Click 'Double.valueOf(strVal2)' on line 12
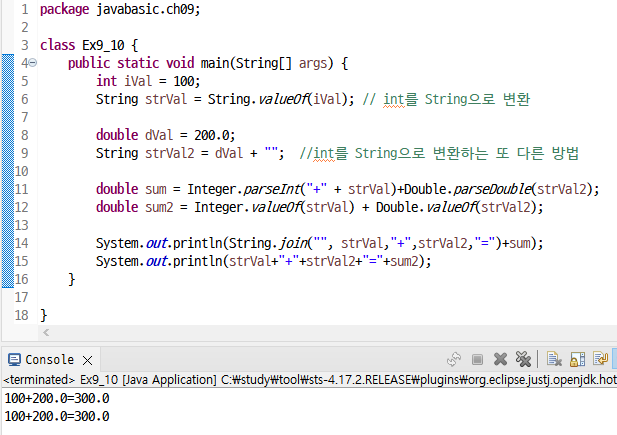Image resolution: width=617 pixels, height=435 pixels. tap(456, 207)
